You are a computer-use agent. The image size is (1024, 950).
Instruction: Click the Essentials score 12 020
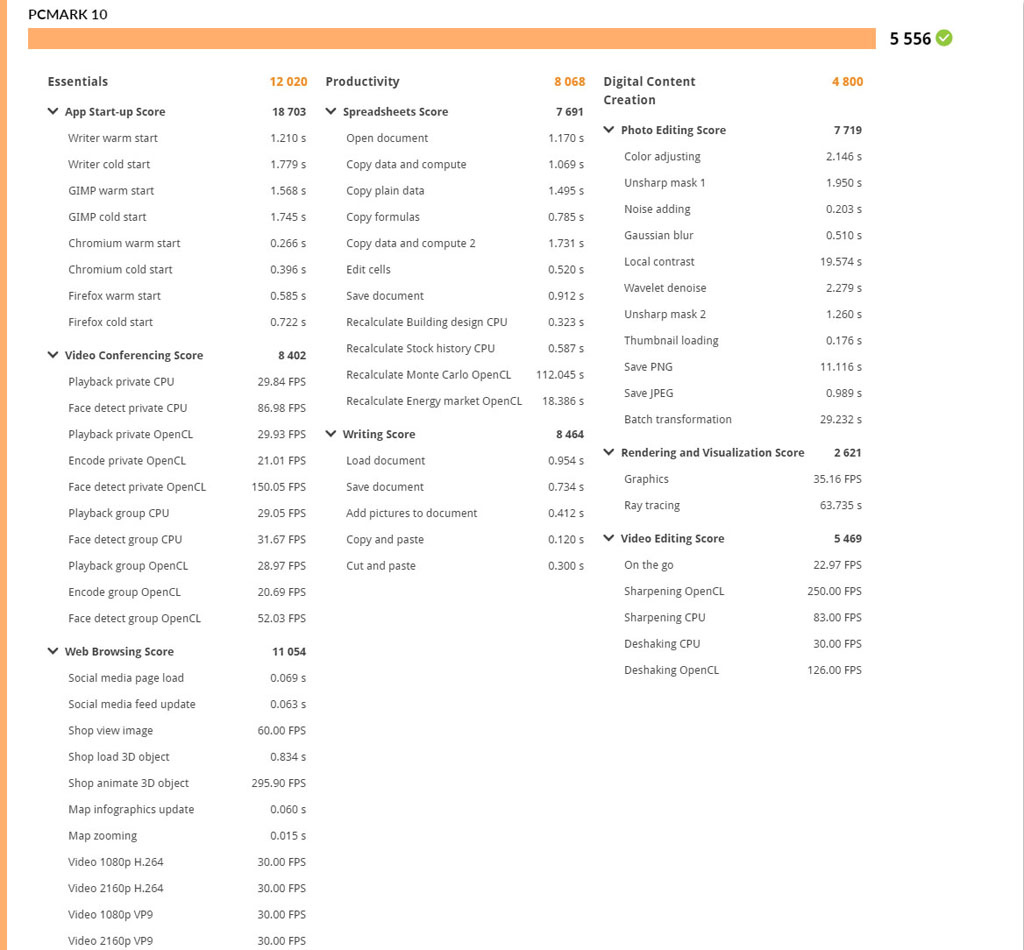[x=288, y=82]
